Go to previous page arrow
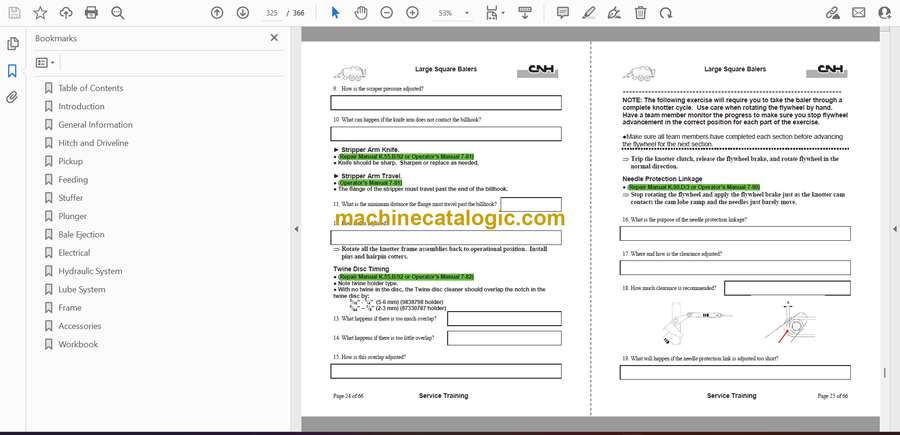This screenshot has height=435, width=900. point(216,13)
